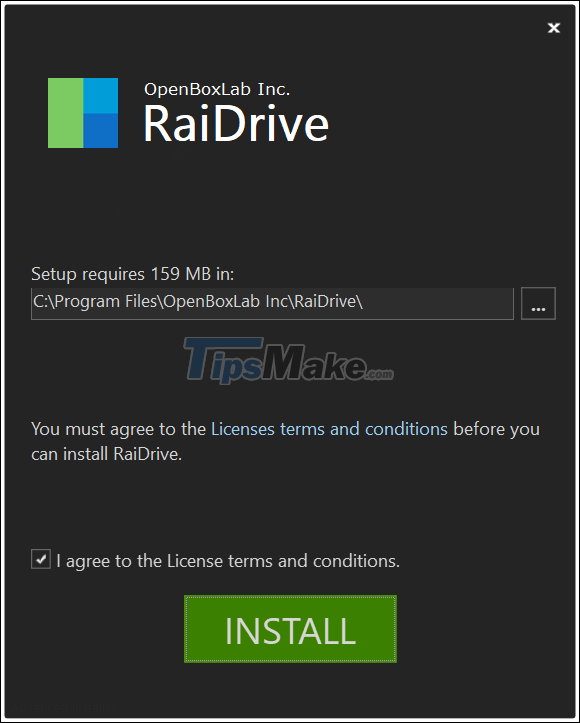This screenshot has width=580, height=723.
Task: Click the 'I agree to the License terms' label
Action: pos(228,561)
